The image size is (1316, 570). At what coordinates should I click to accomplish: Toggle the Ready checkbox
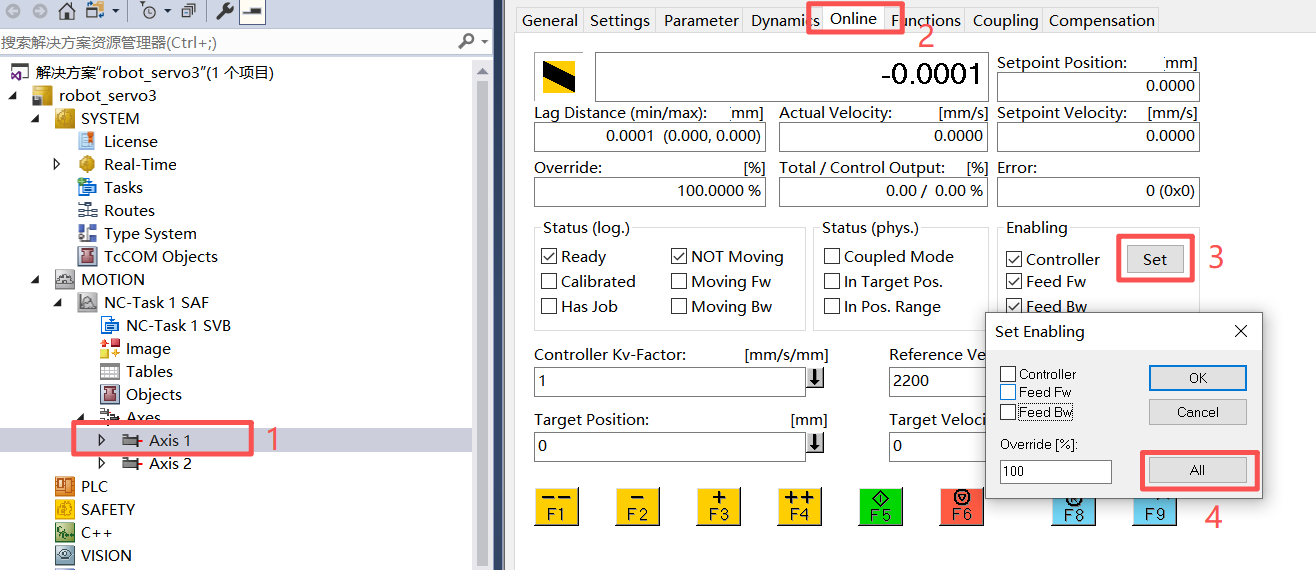coord(549,257)
